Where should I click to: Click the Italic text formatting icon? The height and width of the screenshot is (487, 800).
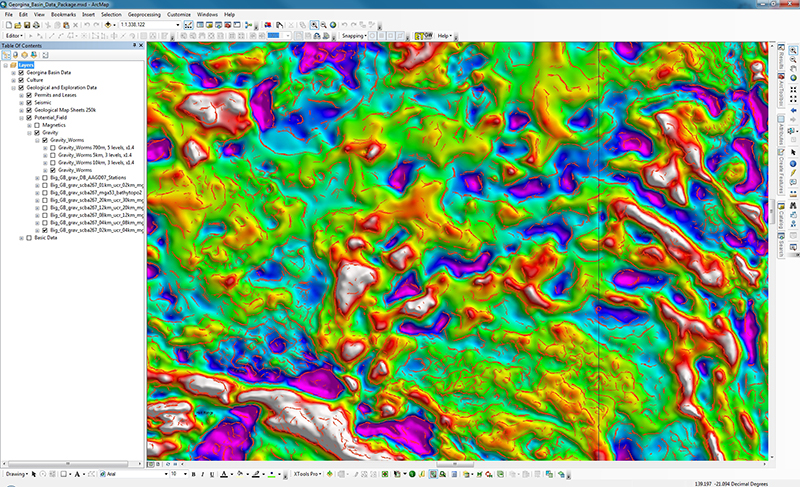(200, 473)
